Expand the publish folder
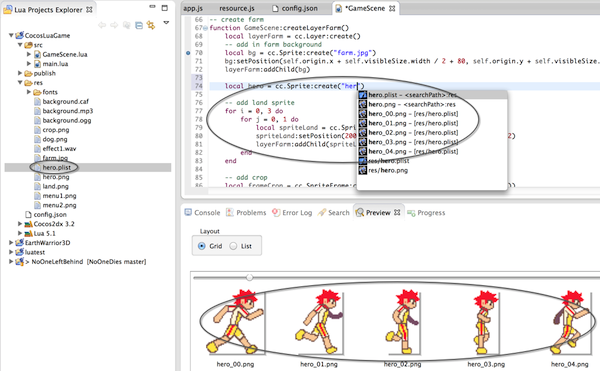The height and width of the screenshot is (371, 600). 20,73
